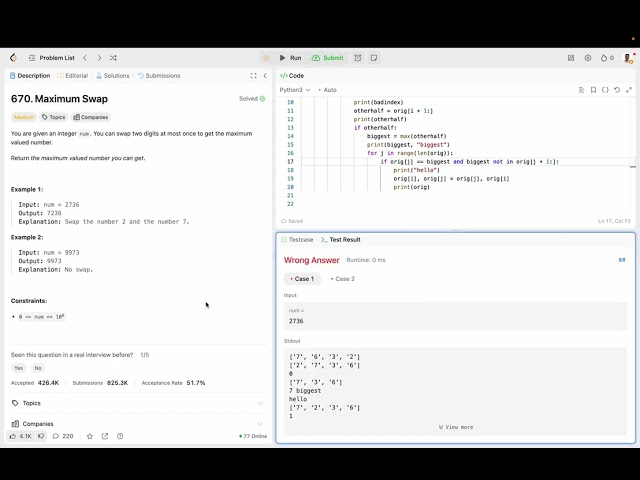Switch to the Submissions tab
Screen dimensions: 640x480
pos(159,76)
